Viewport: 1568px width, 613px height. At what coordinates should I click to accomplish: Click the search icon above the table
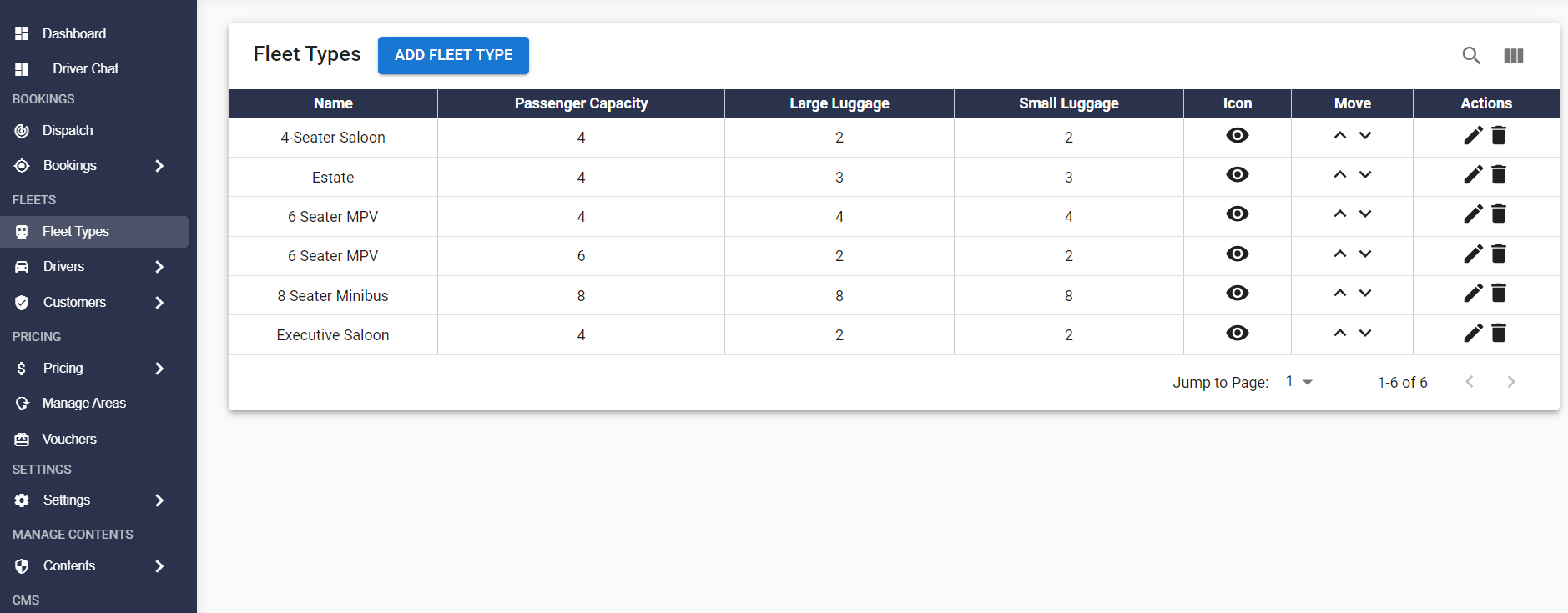1471,56
